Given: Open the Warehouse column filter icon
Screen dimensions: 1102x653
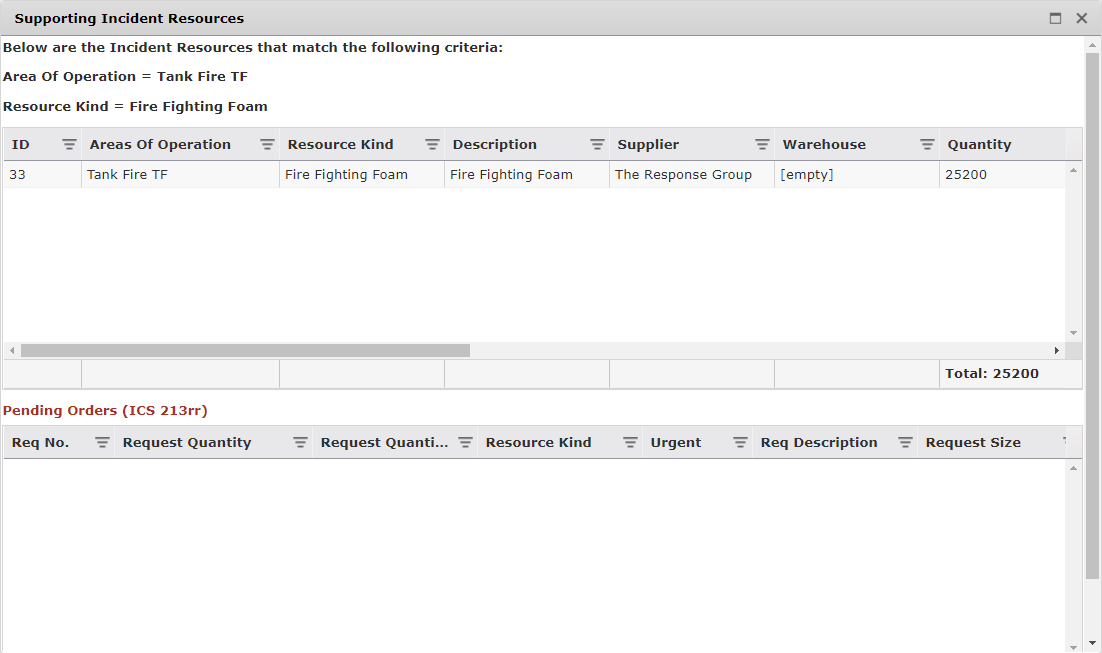Looking at the screenshot, I should coord(927,144).
